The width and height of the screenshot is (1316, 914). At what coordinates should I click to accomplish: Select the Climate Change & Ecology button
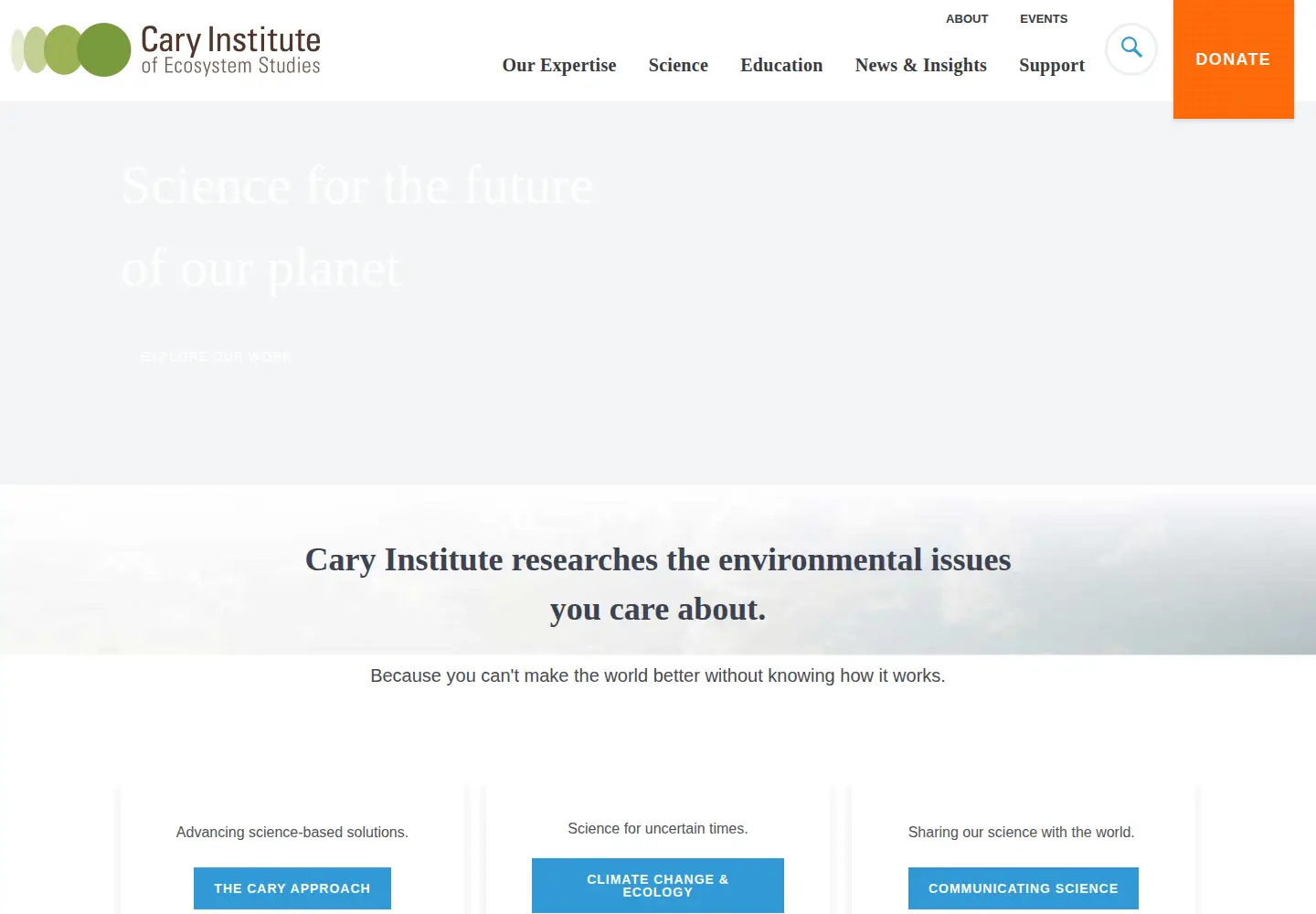coord(658,886)
